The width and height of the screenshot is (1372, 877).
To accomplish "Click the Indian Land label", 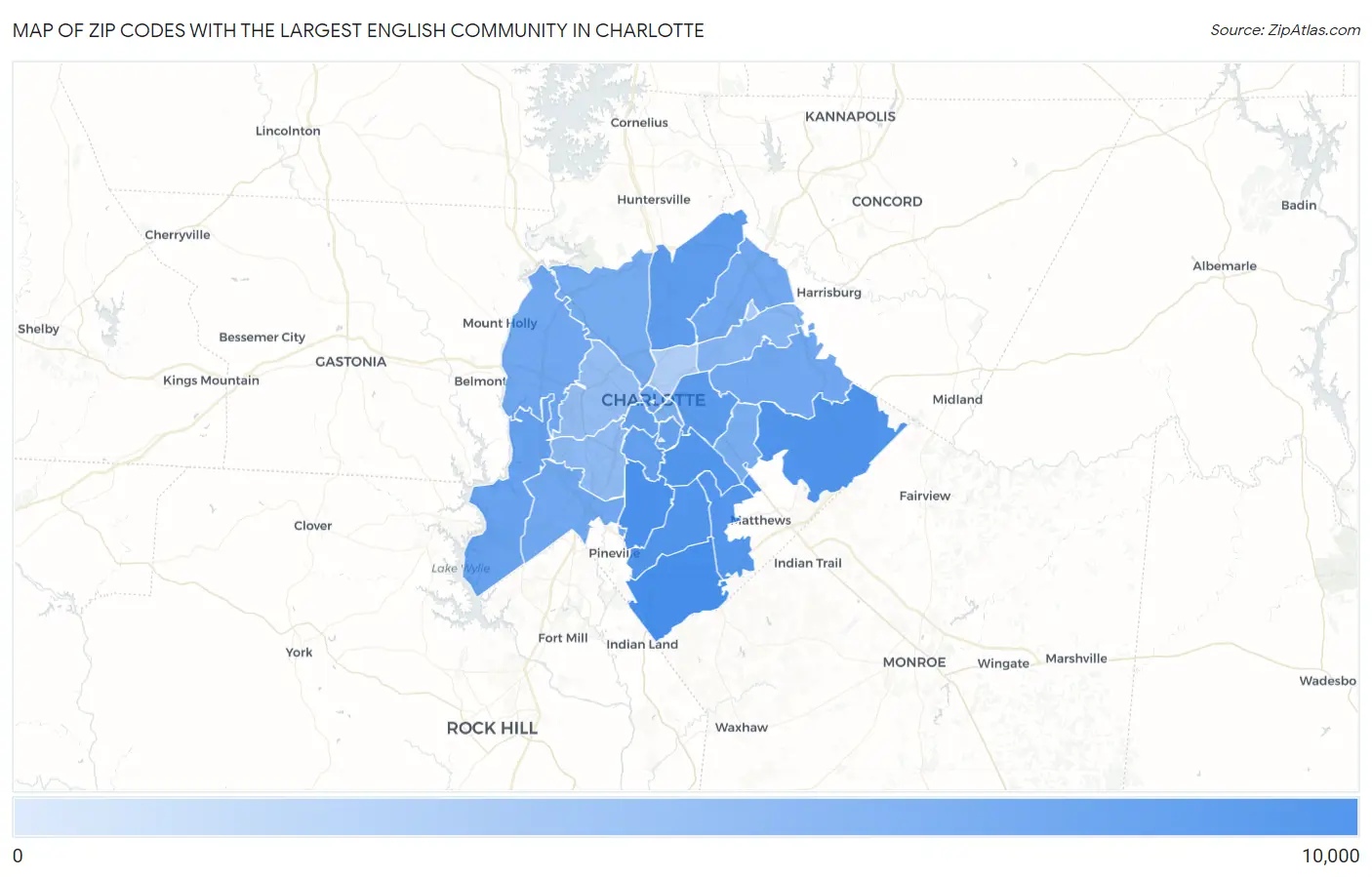I will click(642, 645).
